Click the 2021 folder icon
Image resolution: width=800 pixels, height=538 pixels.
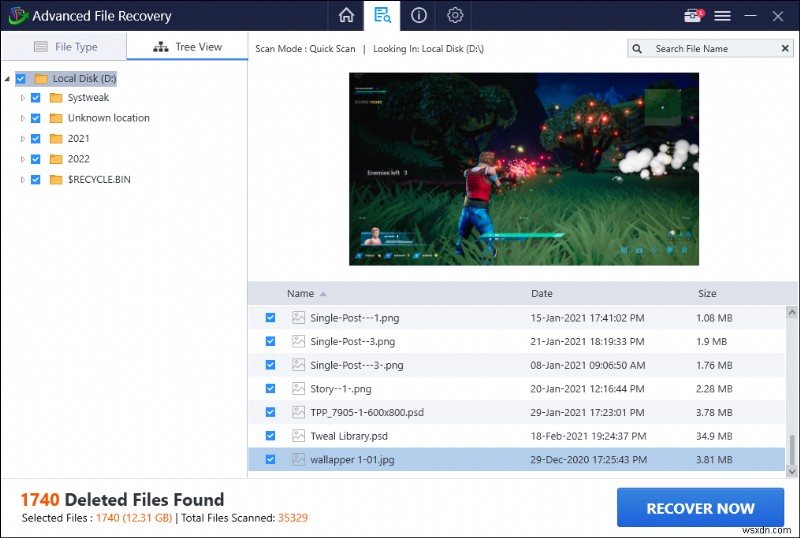tap(56, 138)
